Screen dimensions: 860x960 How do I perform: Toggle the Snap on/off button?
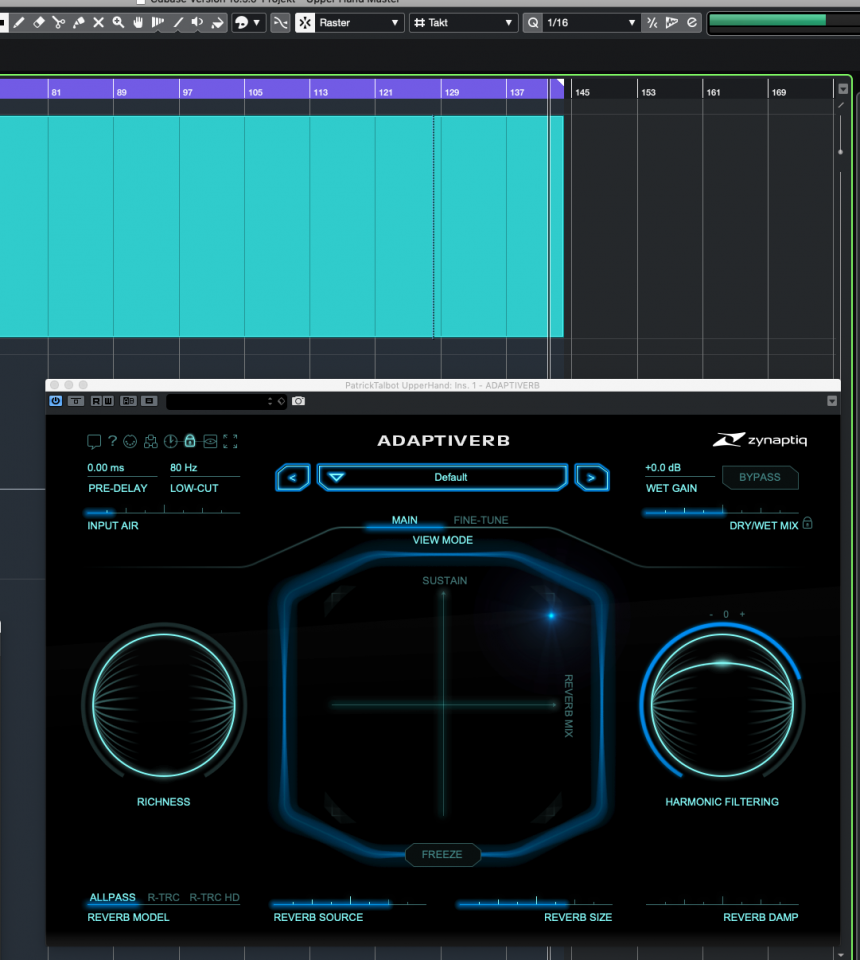[x=305, y=23]
